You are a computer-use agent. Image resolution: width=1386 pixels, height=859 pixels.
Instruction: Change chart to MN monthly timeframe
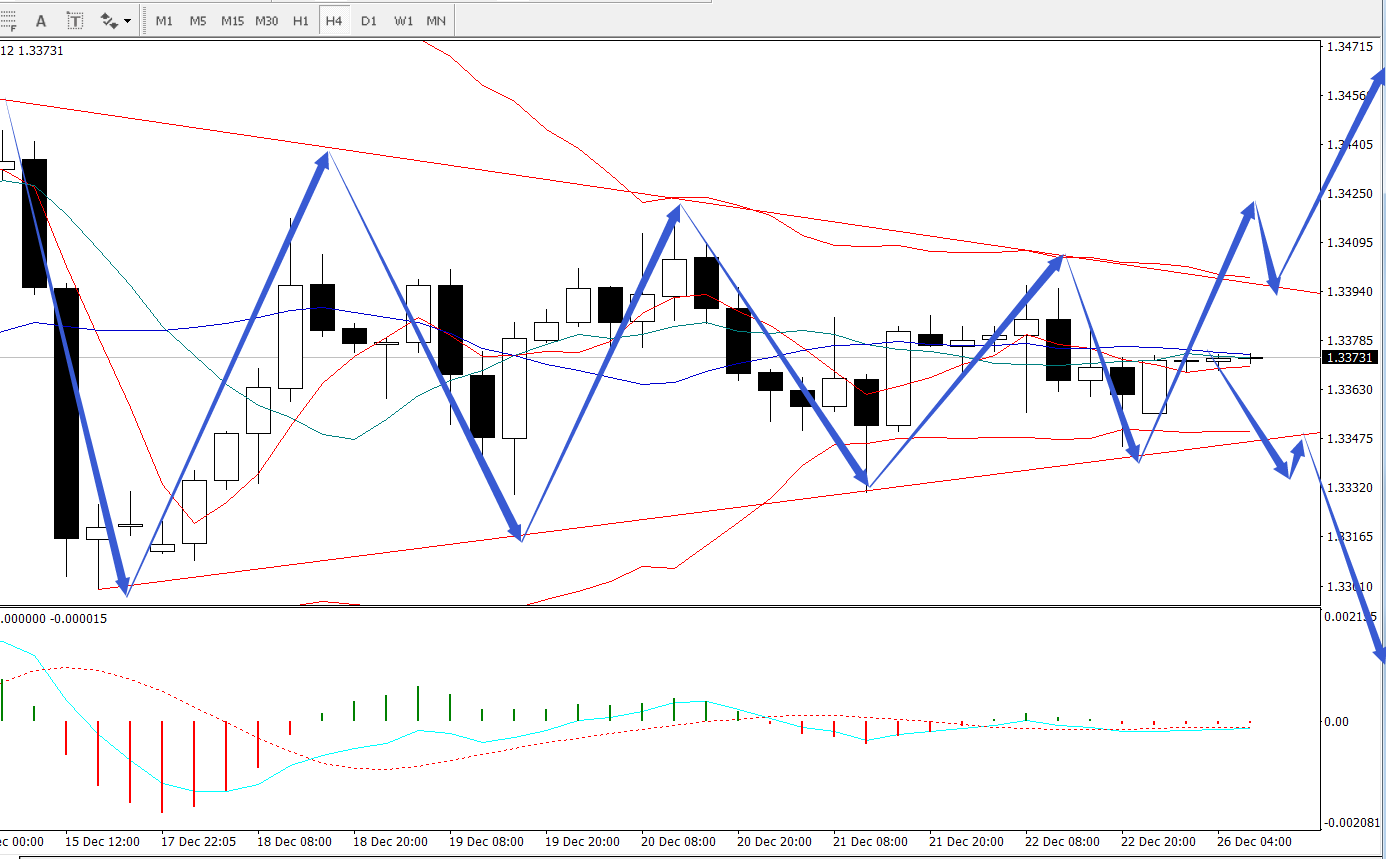(436, 20)
